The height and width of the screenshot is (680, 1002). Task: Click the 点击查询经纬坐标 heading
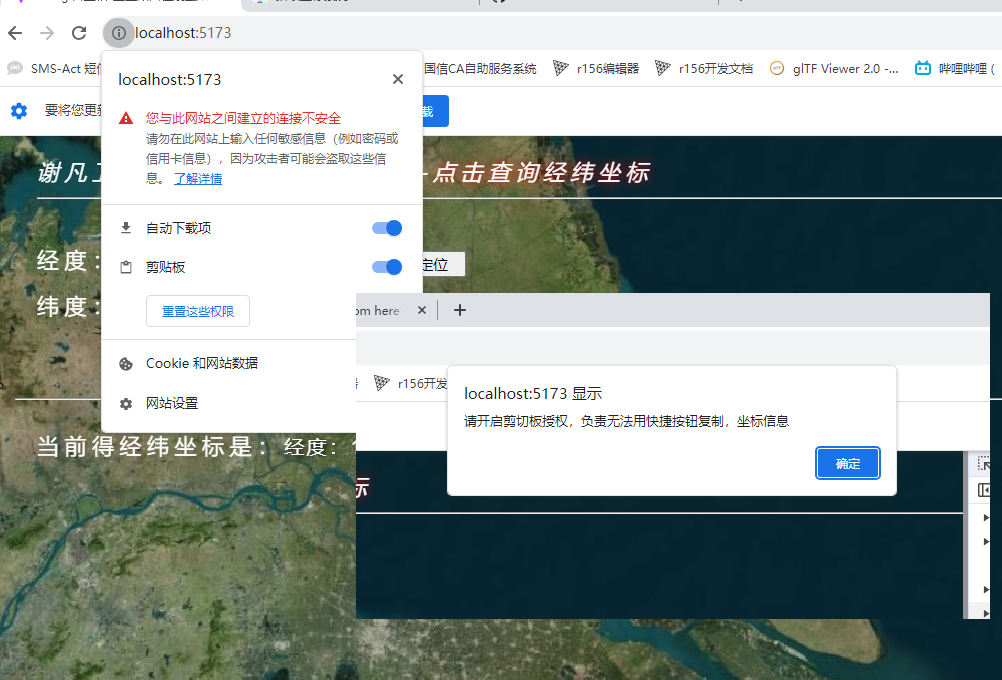coord(541,173)
